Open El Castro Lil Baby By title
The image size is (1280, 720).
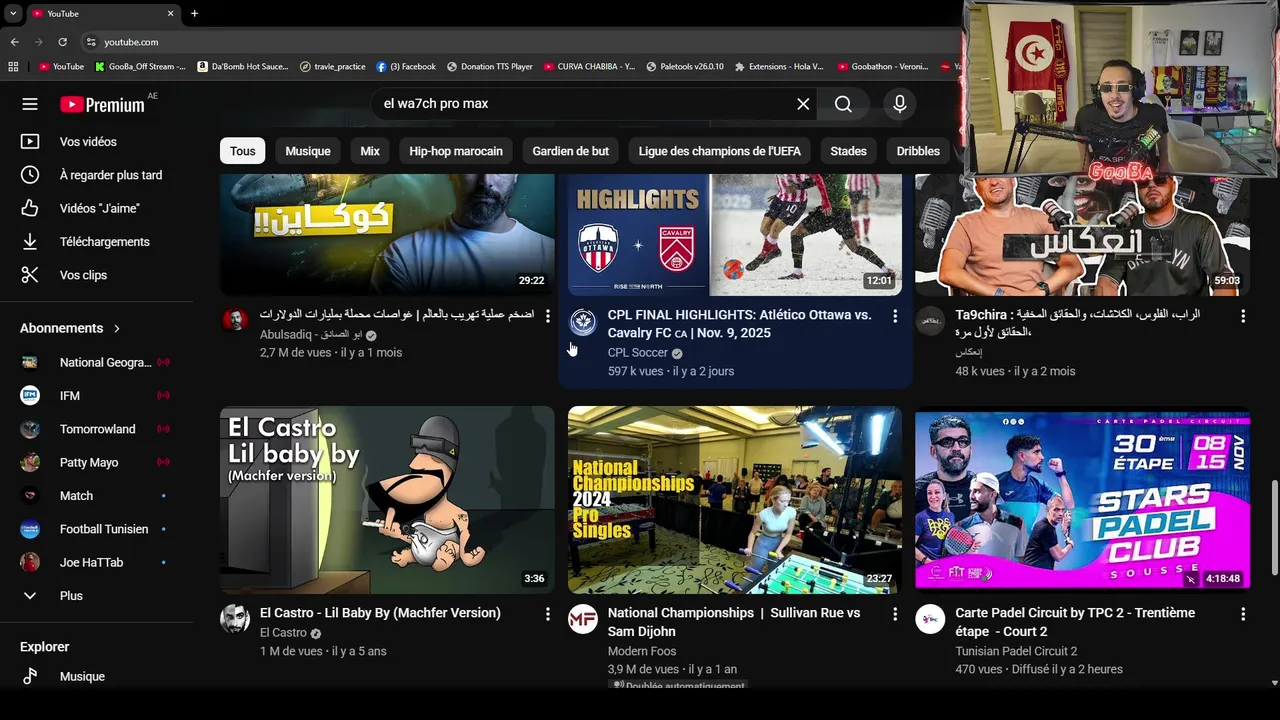pos(380,613)
